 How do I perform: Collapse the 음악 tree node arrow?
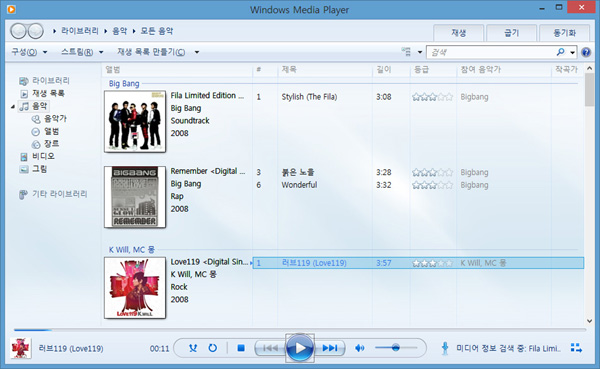point(13,106)
